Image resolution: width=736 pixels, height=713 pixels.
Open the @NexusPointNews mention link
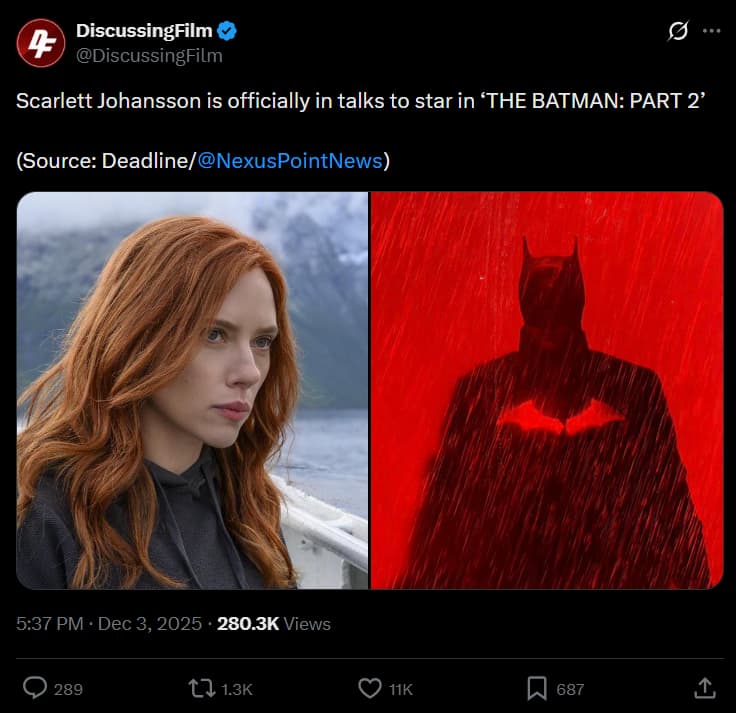tap(290, 160)
